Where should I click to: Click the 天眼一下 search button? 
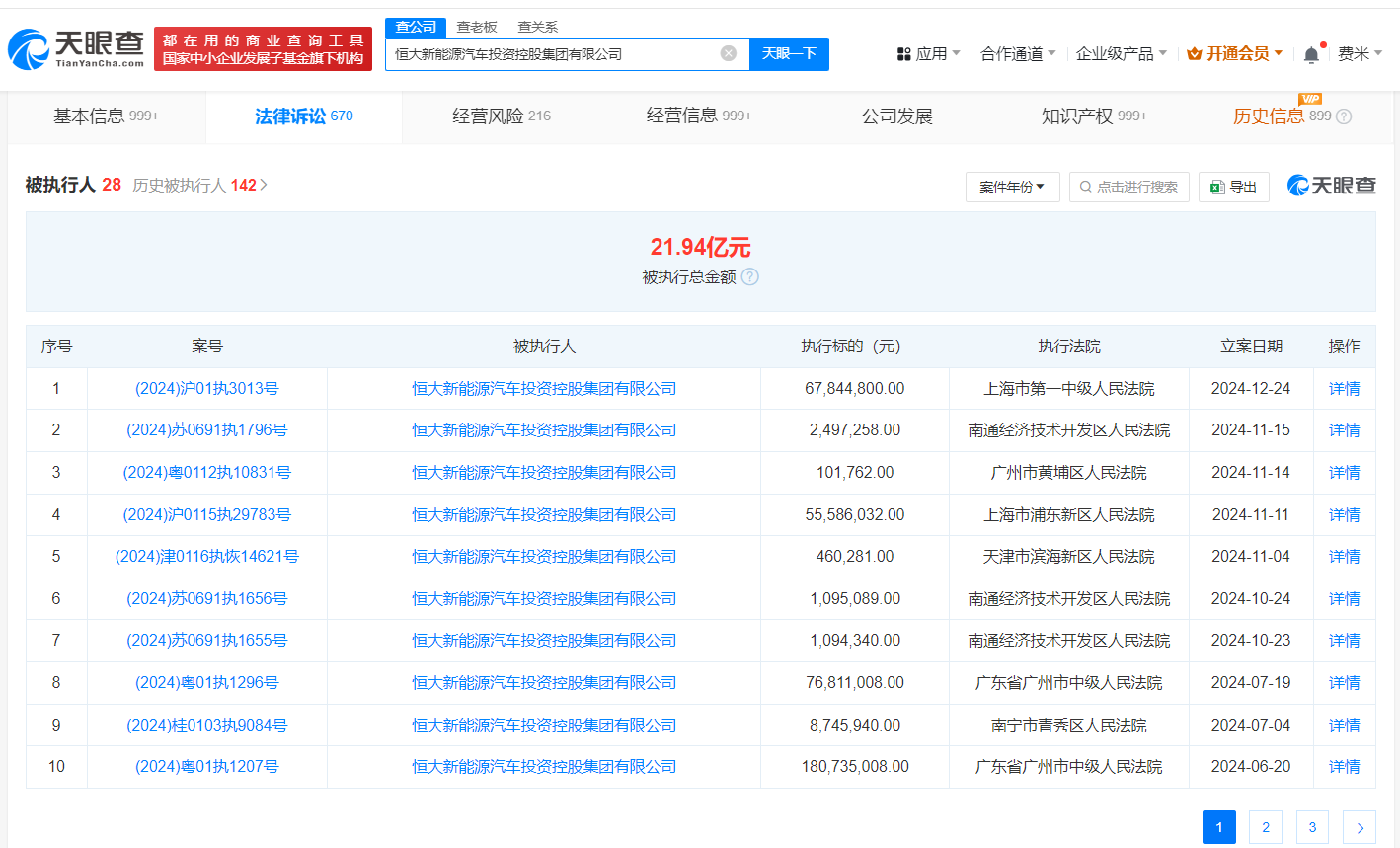pos(789,53)
